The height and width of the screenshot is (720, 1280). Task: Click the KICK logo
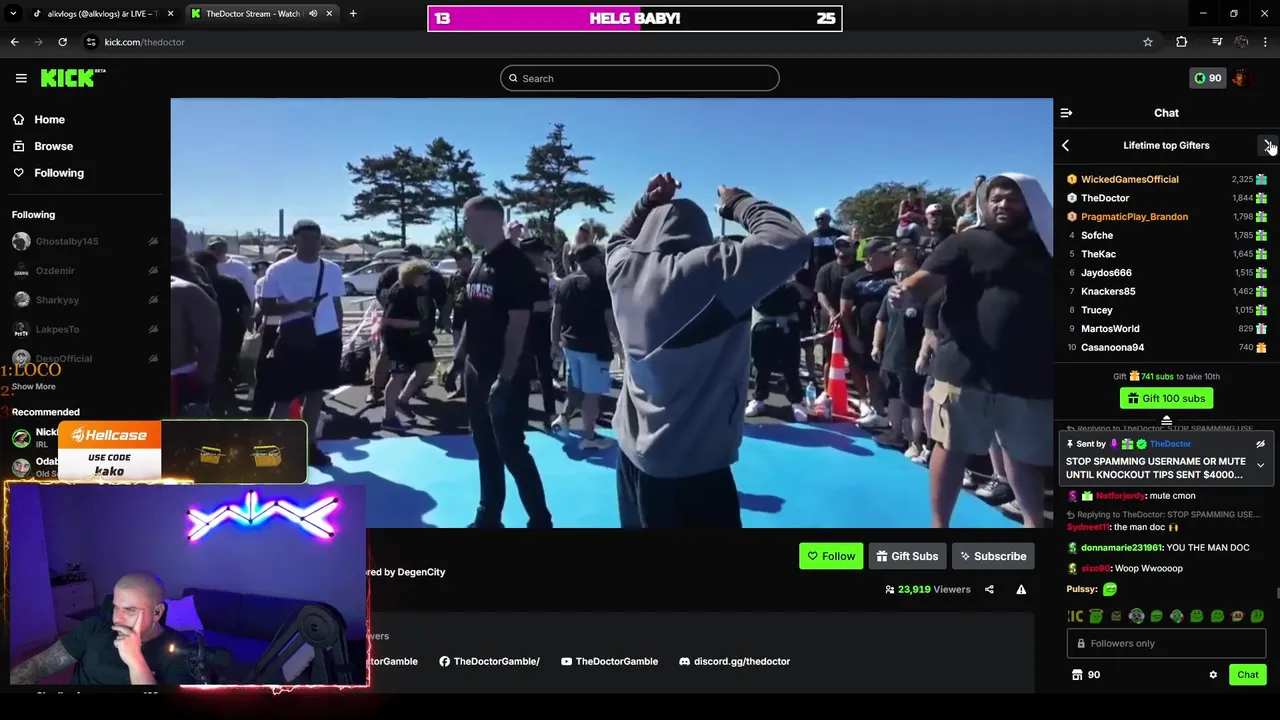(73, 78)
